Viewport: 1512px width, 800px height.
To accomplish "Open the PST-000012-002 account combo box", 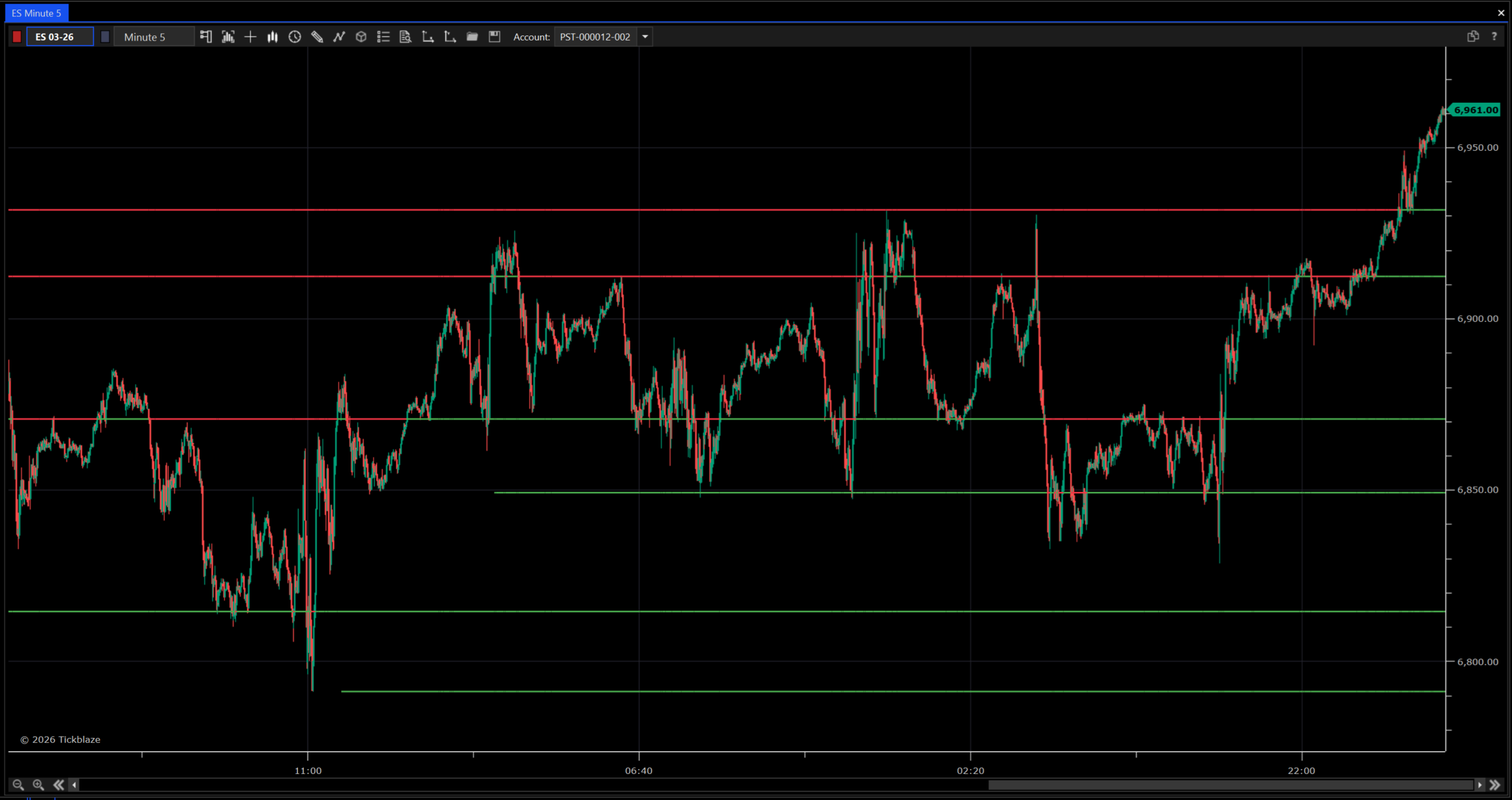I will [x=595, y=37].
